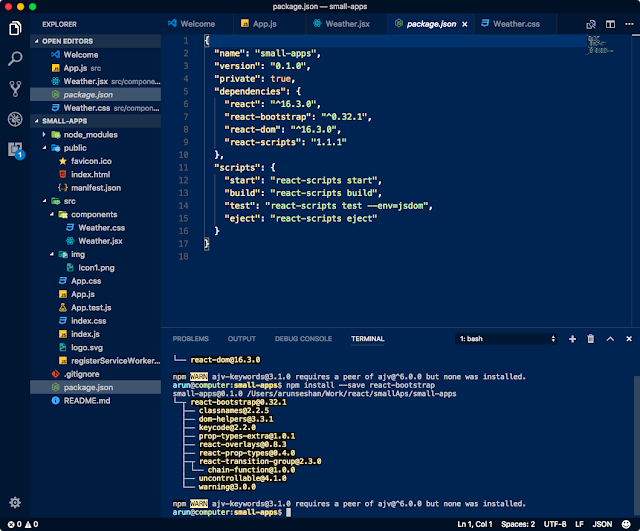This screenshot has width=640, height=531.
Task: Open the terminal selector dropdown '1: bash'
Action: 507,339
